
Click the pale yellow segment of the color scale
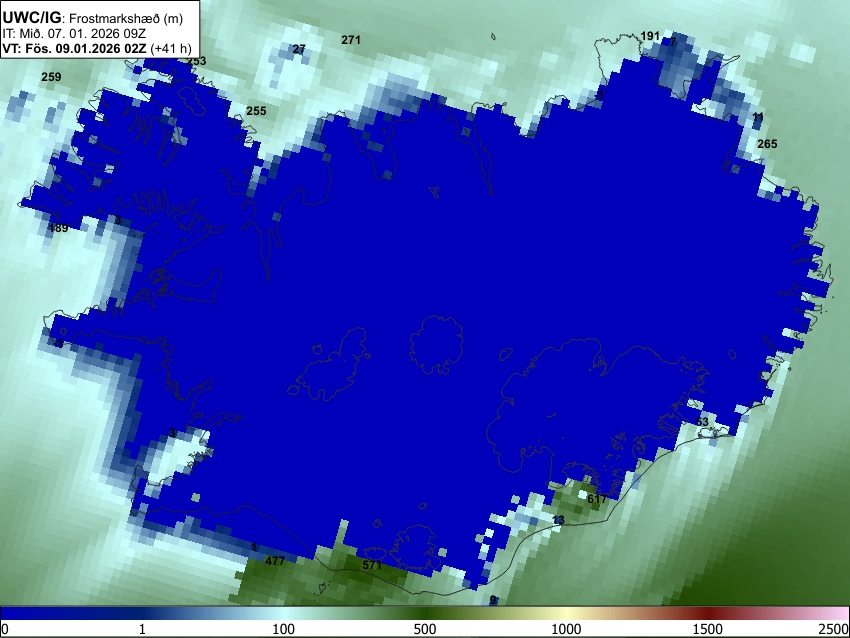click(566, 614)
